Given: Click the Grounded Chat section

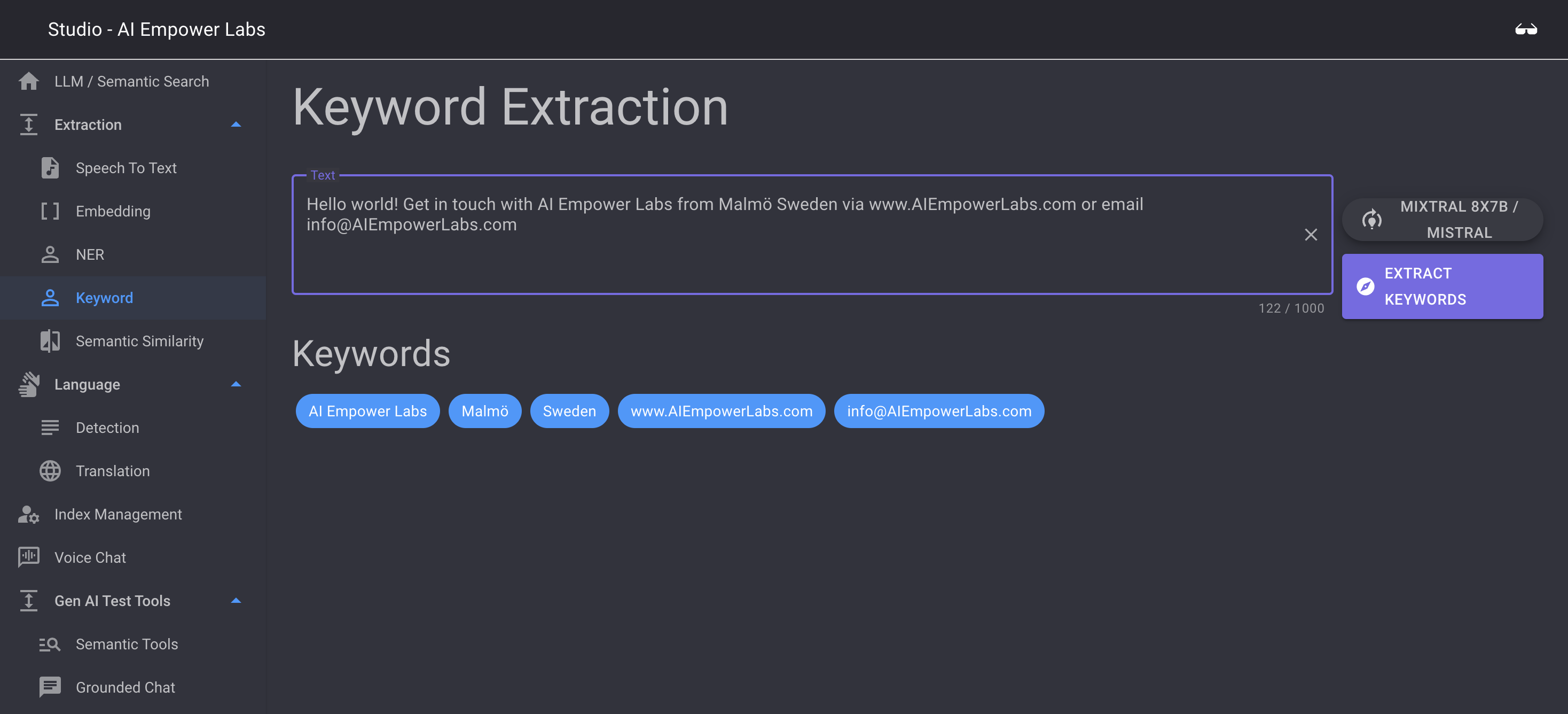Looking at the screenshot, I should tap(125, 687).
